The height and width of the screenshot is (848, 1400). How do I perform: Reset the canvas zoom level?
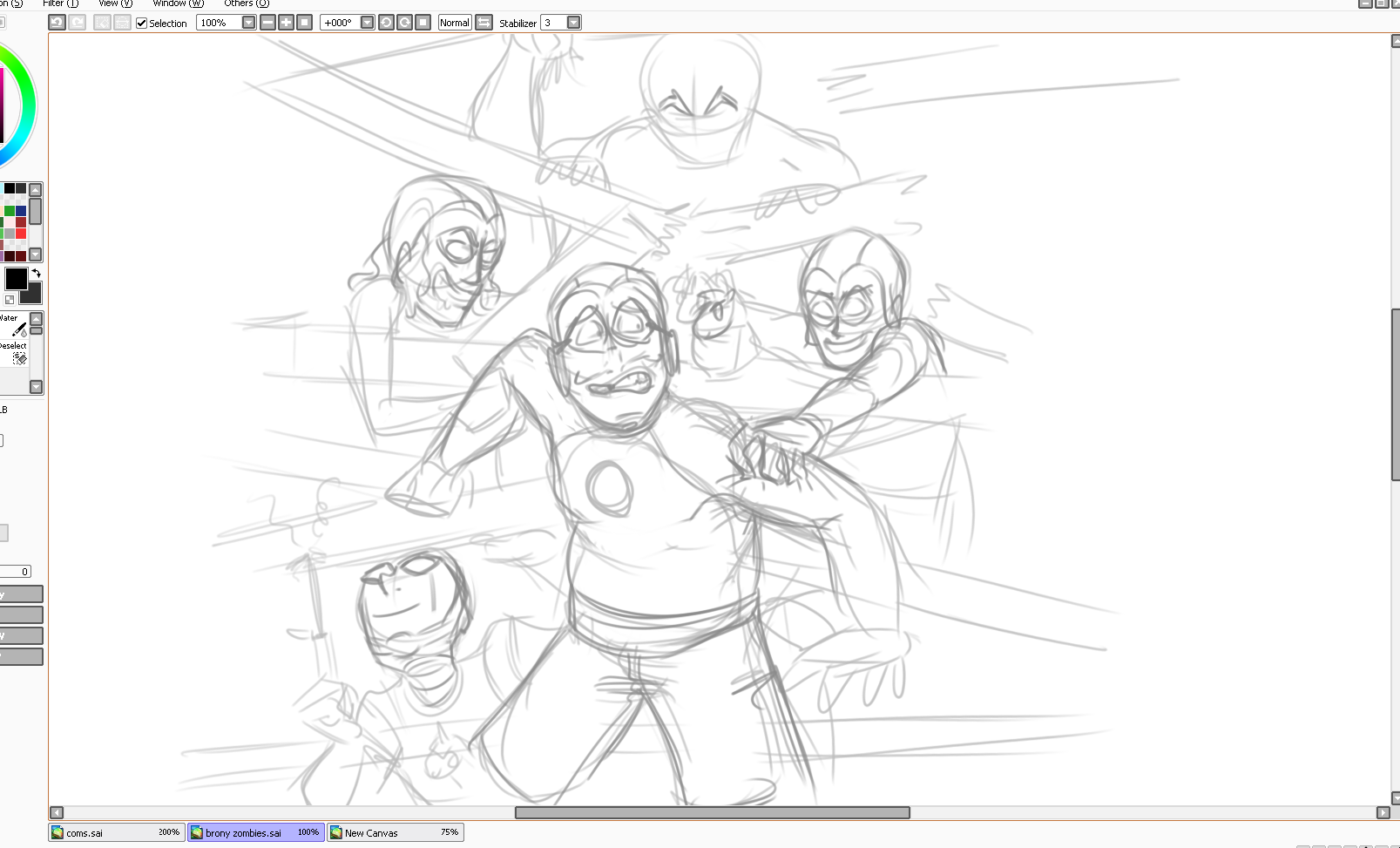304,23
